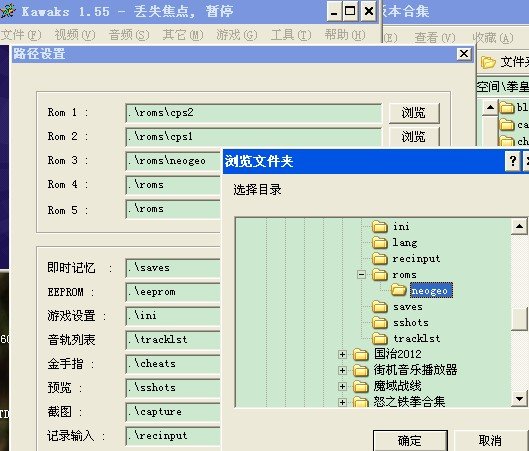Click the help ? button in 浏览文件夹 dialog
The width and height of the screenshot is (529, 451).
pyautogui.click(x=512, y=161)
